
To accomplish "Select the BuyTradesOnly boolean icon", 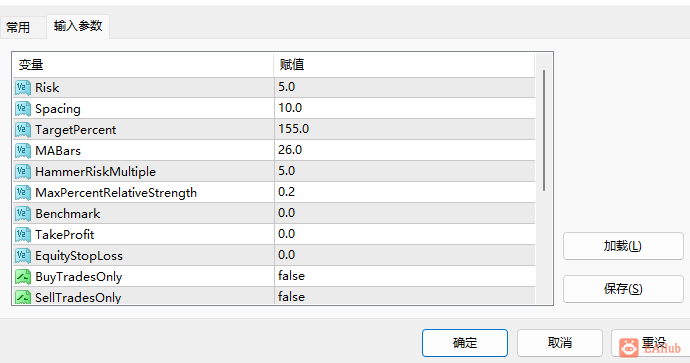I will [x=23, y=277].
